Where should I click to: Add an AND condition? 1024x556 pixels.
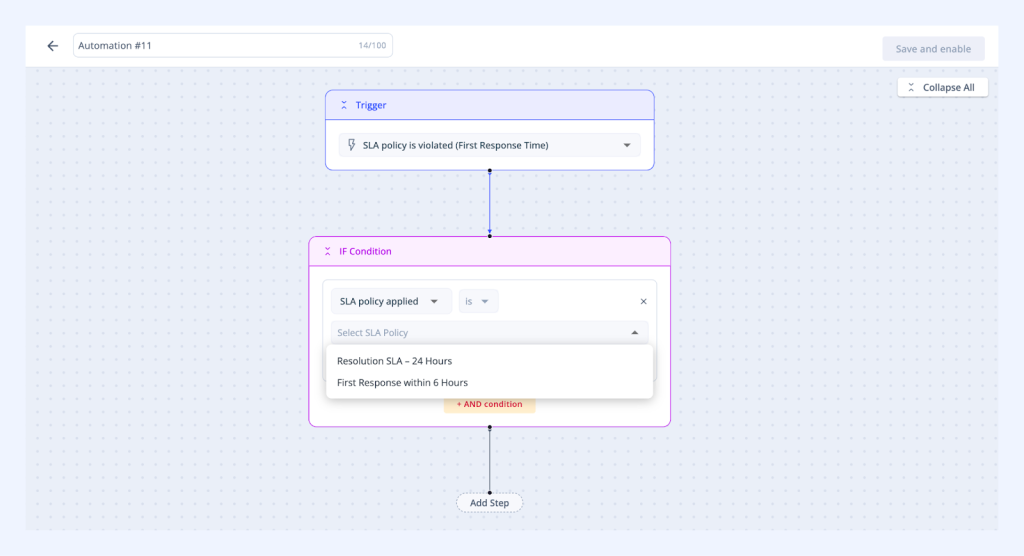(489, 404)
